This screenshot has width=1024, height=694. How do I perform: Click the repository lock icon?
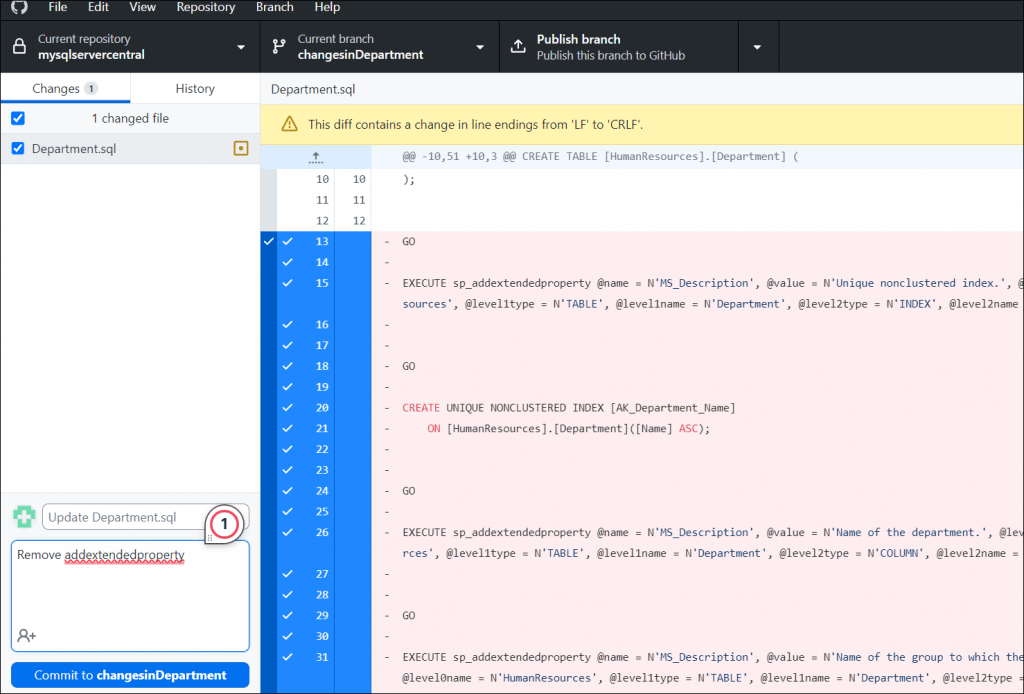(x=18, y=47)
